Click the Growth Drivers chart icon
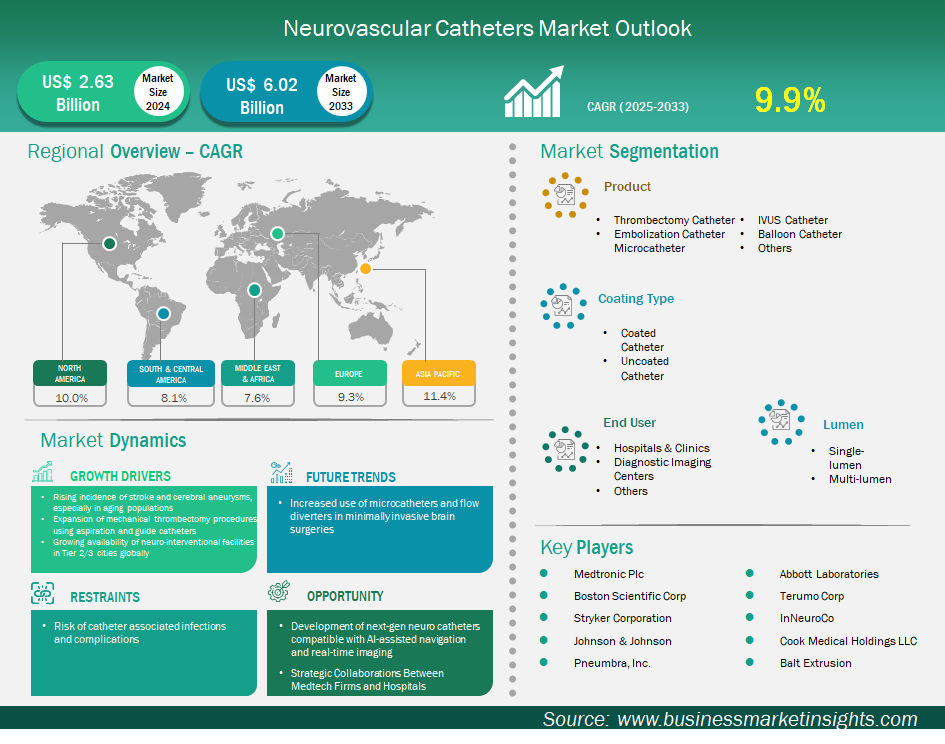 click(43, 472)
